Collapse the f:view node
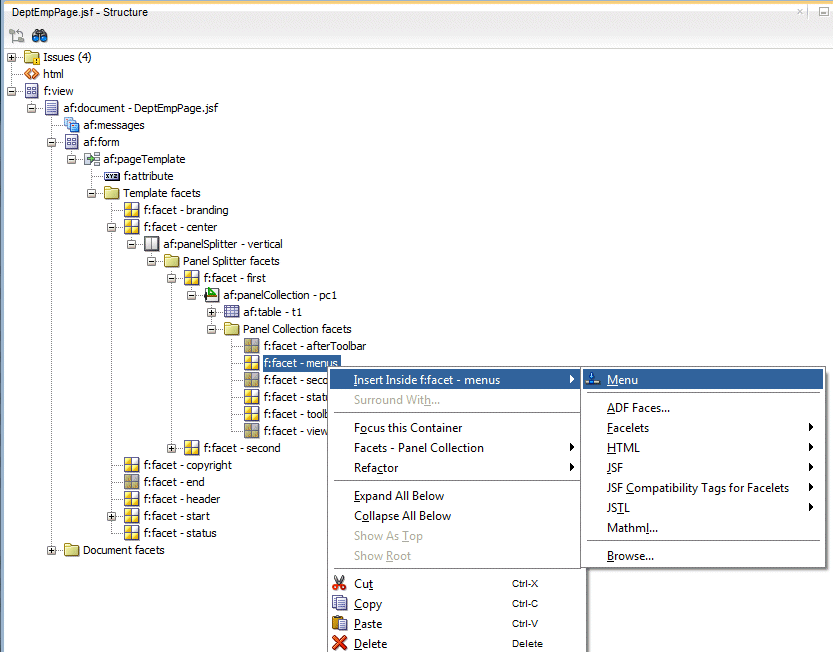 click(x=12, y=91)
